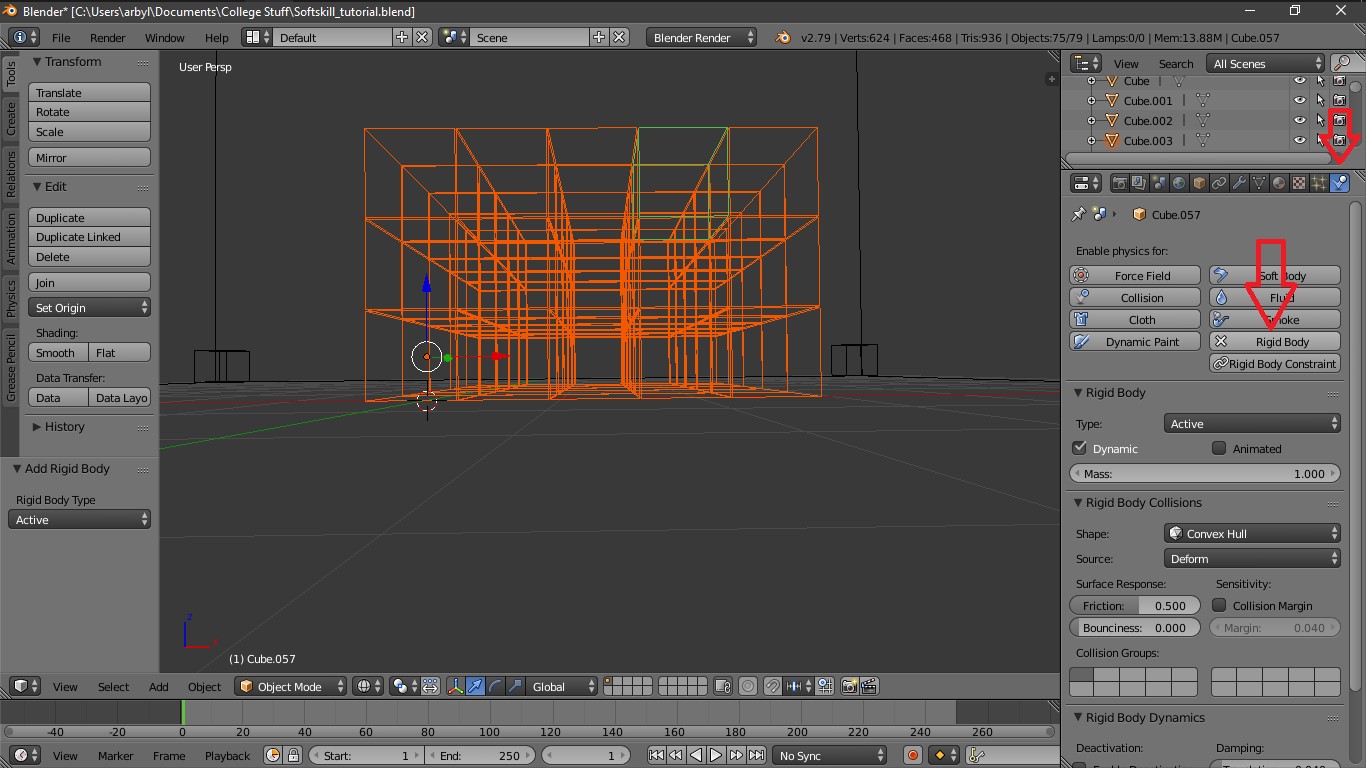This screenshot has height=768, width=1366.
Task: Switch to the World properties globe icon
Action: pyautogui.click(x=1179, y=183)
